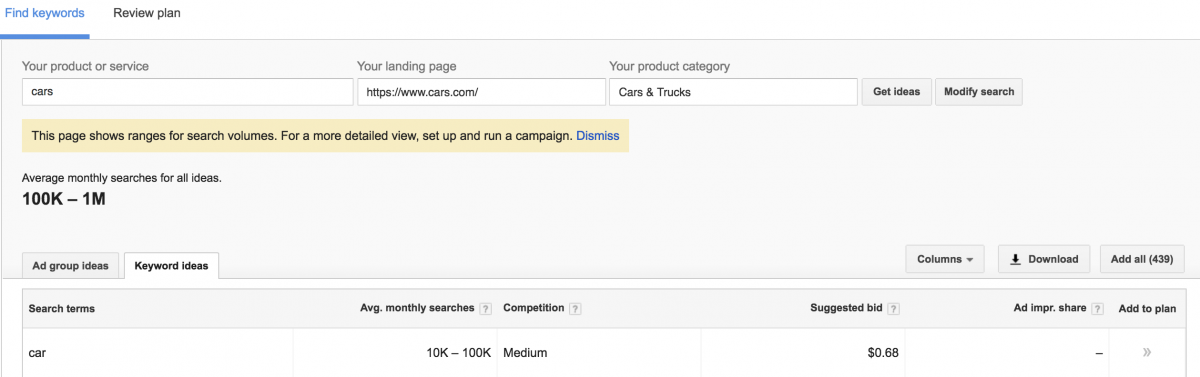Open help icon for Ad impr. share
Image resolution: width=1200 pixels, height=377 pixels.
(1097, 309)
